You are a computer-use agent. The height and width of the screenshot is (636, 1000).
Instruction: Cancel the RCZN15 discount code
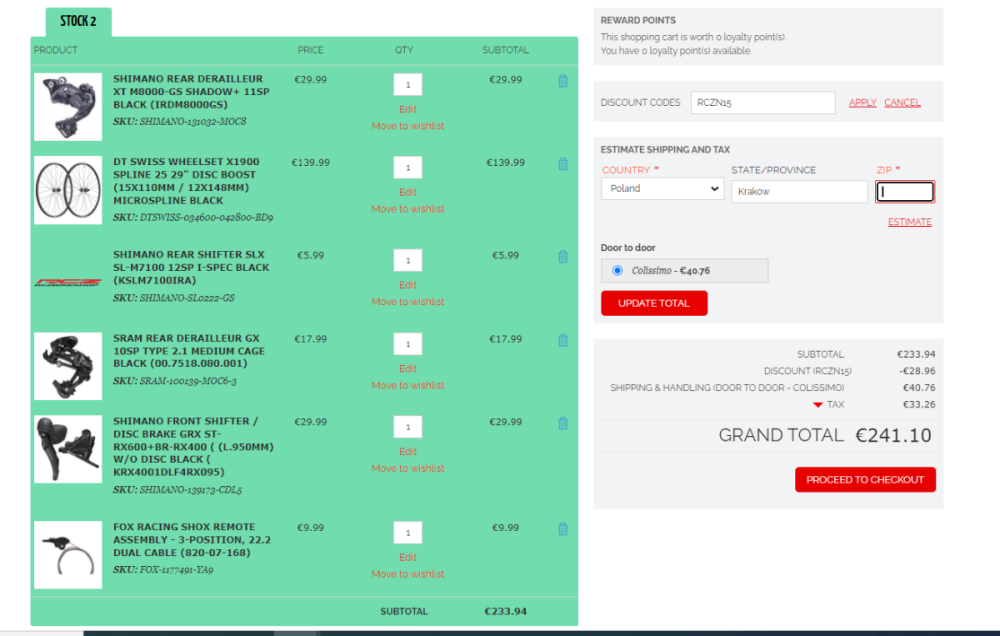pos(902,103)
